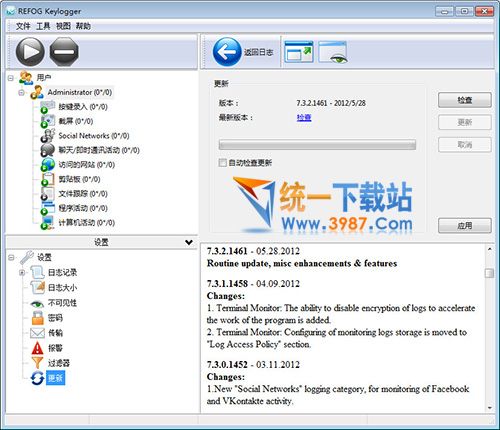
Task: Click the changelog scroll up arrow
Action: click(x=489, y=249)
